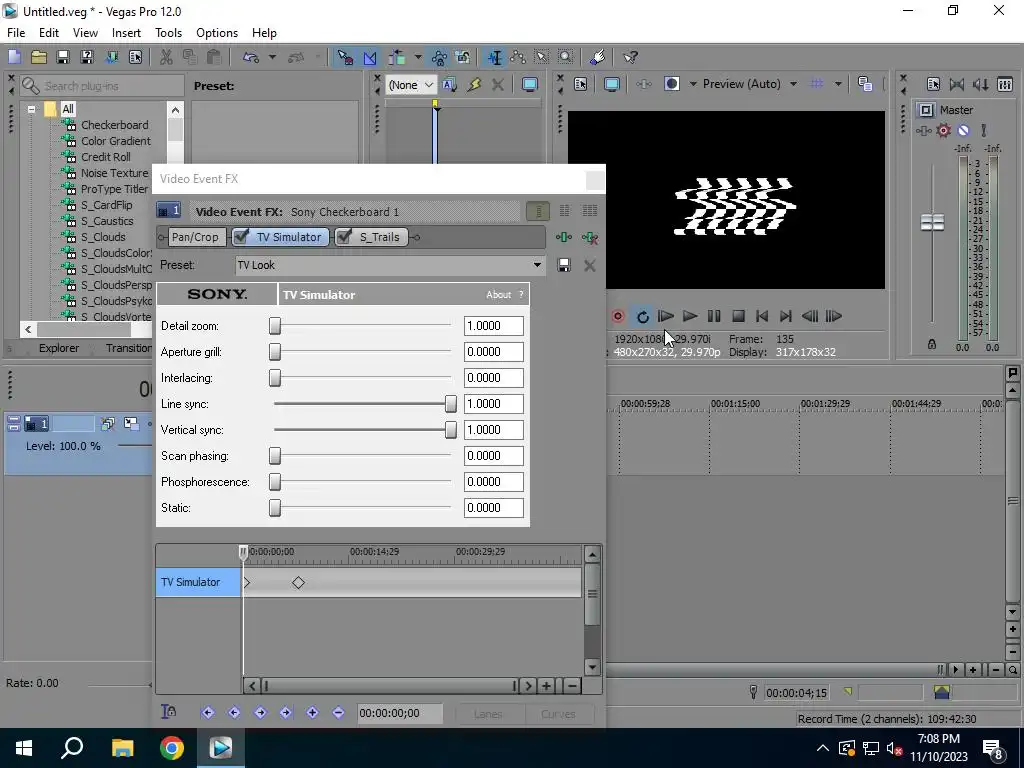The width and height of the screenshot is (1024, 768).
Task: Open a project with the folder icon
Action: pyautogui.click(x=39, y=57)
